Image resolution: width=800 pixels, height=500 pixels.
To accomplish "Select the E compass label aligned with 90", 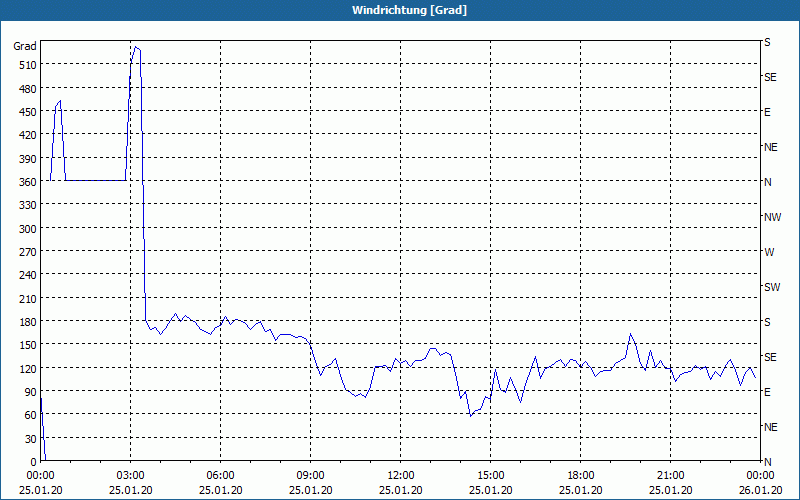I will click(x=767, y=392).
